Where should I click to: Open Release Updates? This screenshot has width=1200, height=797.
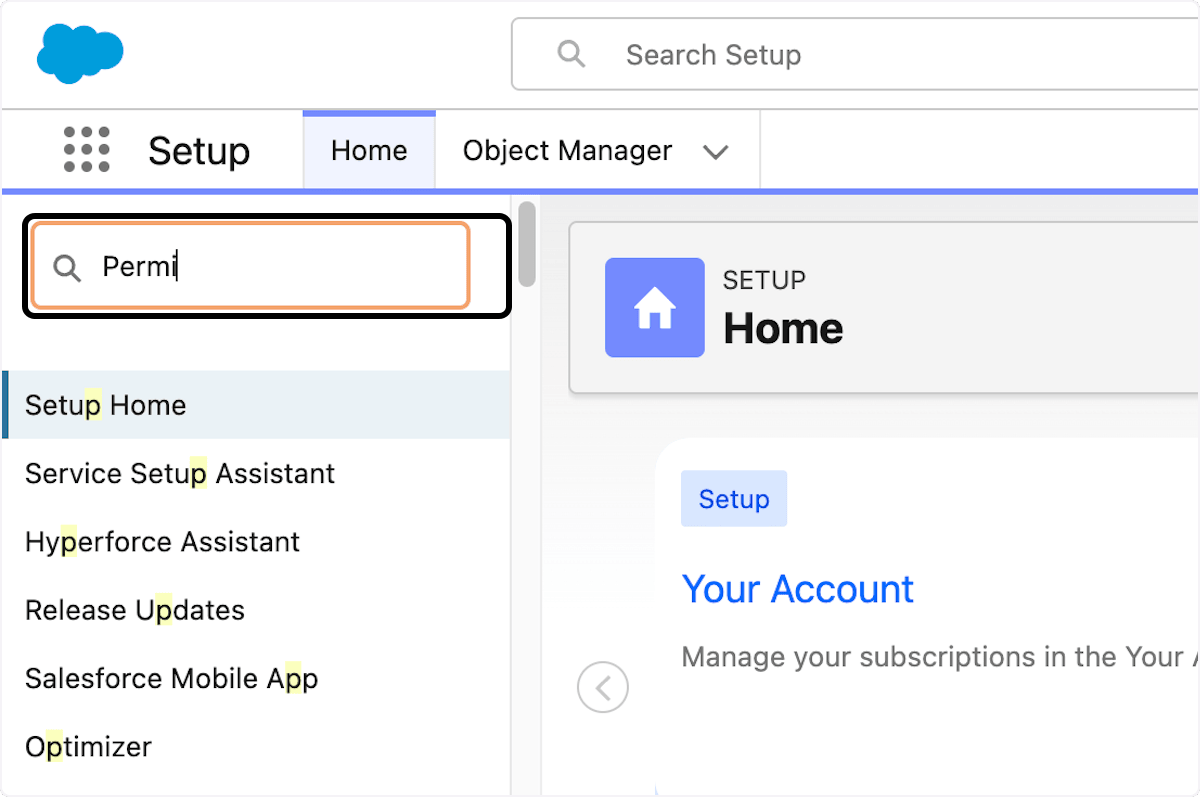point(135,610)
